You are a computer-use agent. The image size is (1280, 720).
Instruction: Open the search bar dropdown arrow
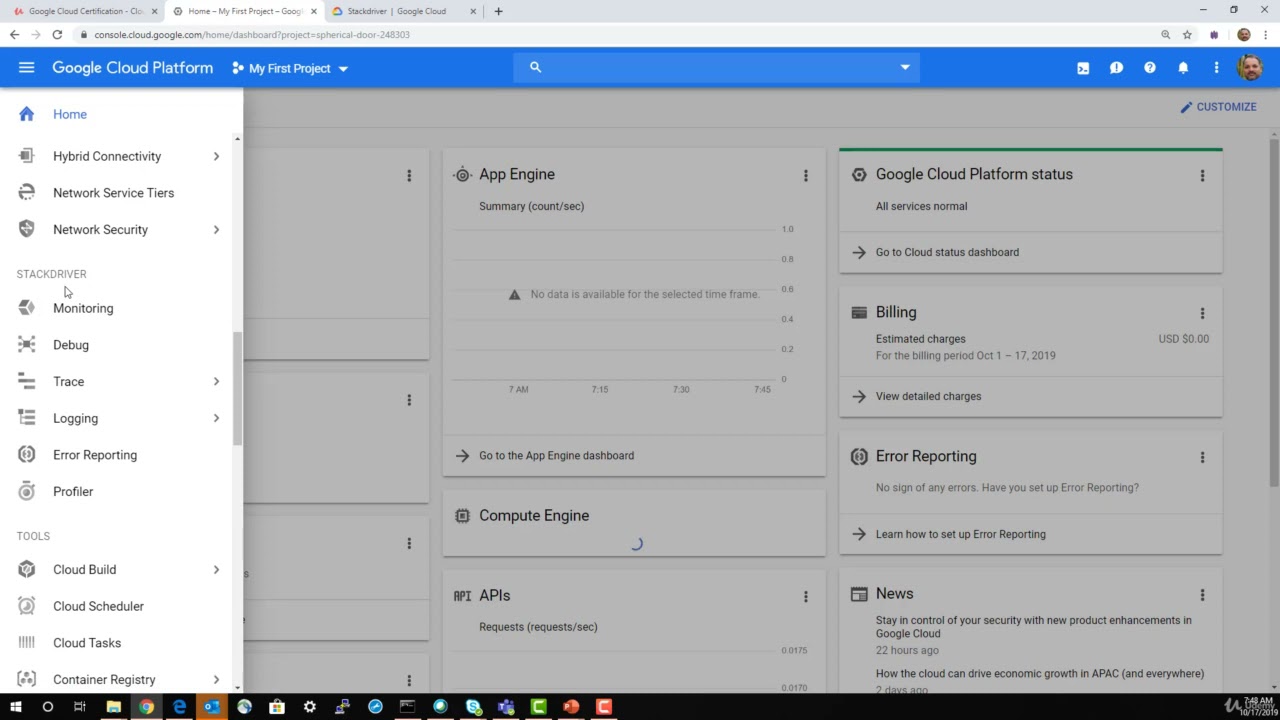(x=905, y=67)
